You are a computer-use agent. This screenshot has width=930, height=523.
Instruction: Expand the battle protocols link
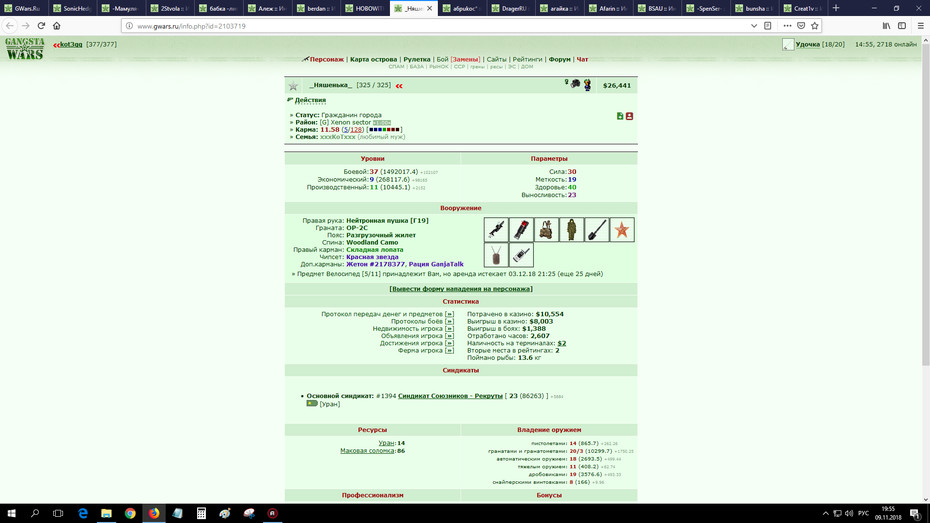pos(449,321)
